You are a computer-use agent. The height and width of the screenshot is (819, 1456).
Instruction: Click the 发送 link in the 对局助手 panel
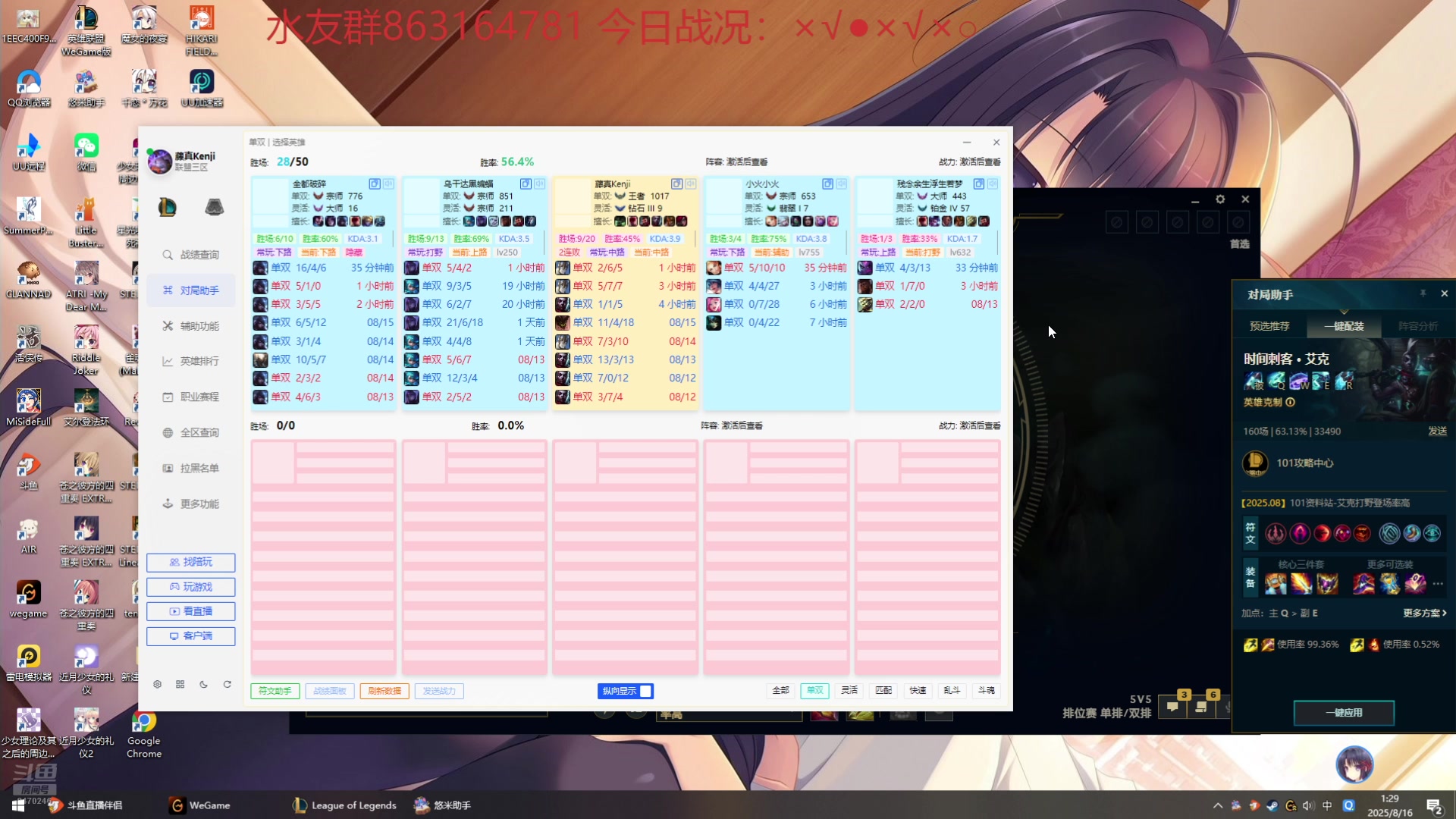(x=1437, y=431)
